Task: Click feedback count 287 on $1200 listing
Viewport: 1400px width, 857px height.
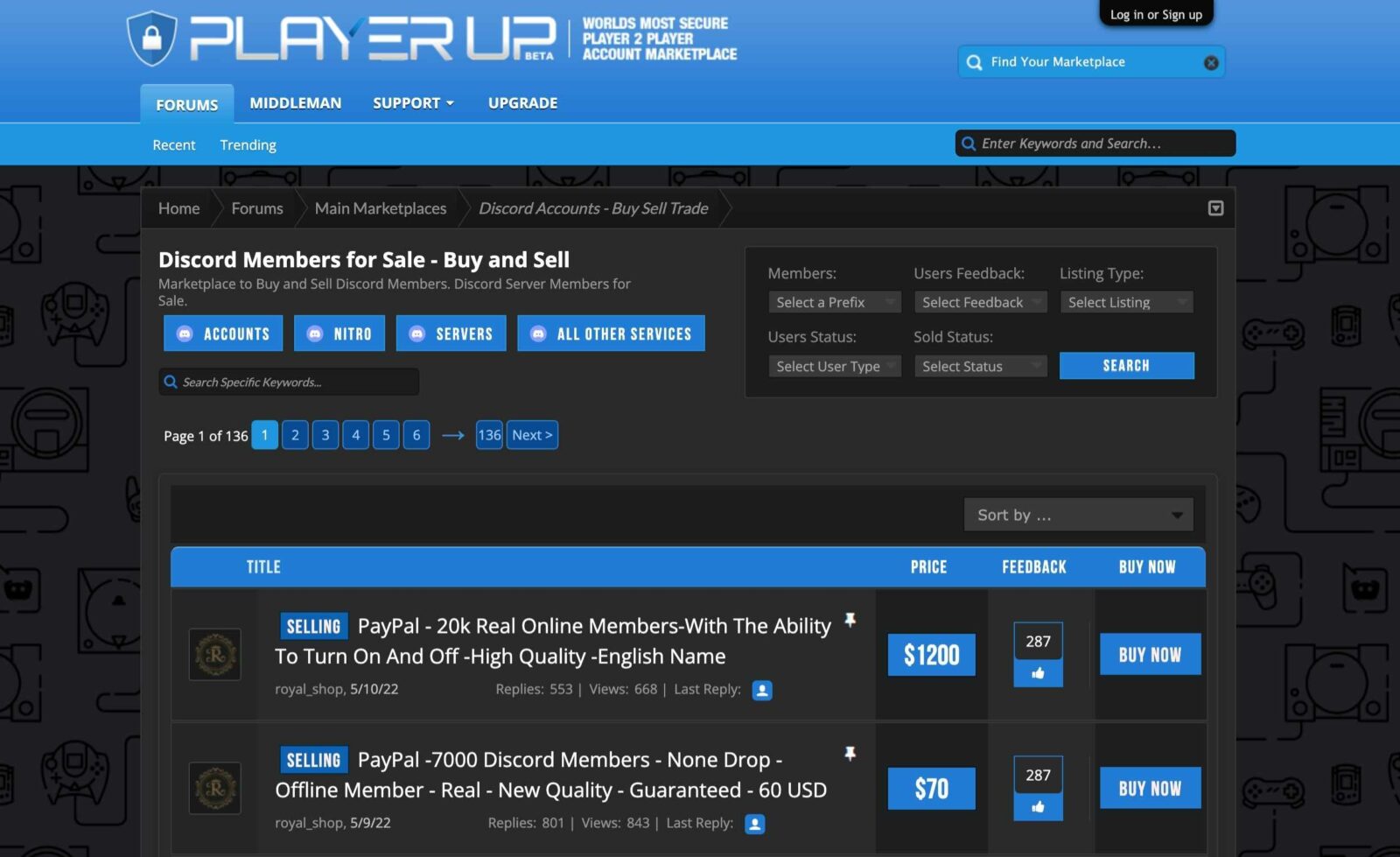Action: (x=1038, y=642)
